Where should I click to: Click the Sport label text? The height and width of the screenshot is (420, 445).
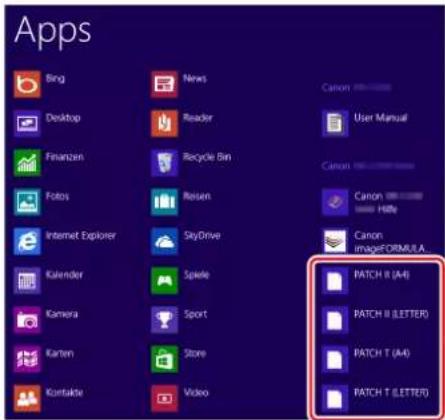(196, 314)
